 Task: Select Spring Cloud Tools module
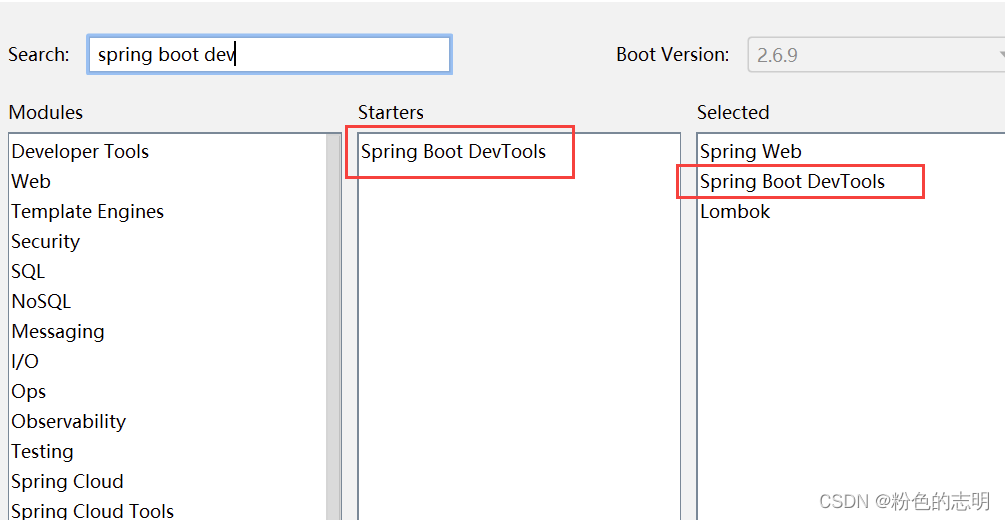click(x=92, y=511)
